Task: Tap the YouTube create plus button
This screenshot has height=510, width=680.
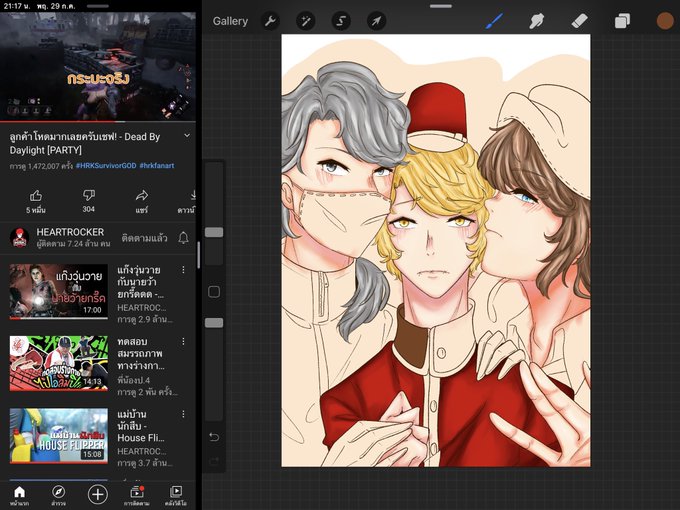Action: 98,494
